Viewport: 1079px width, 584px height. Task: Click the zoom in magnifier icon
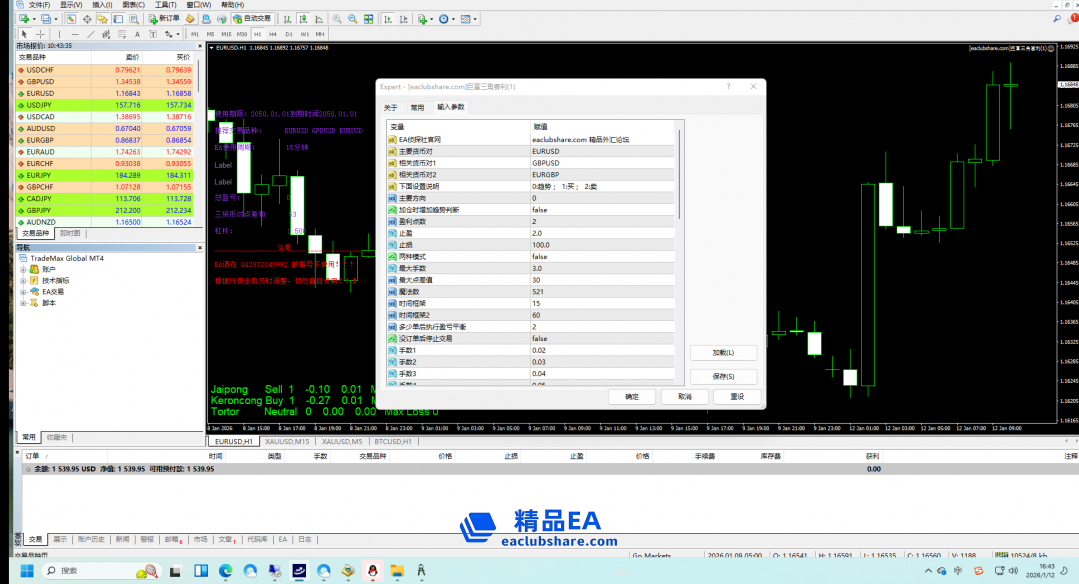[337, 19]
